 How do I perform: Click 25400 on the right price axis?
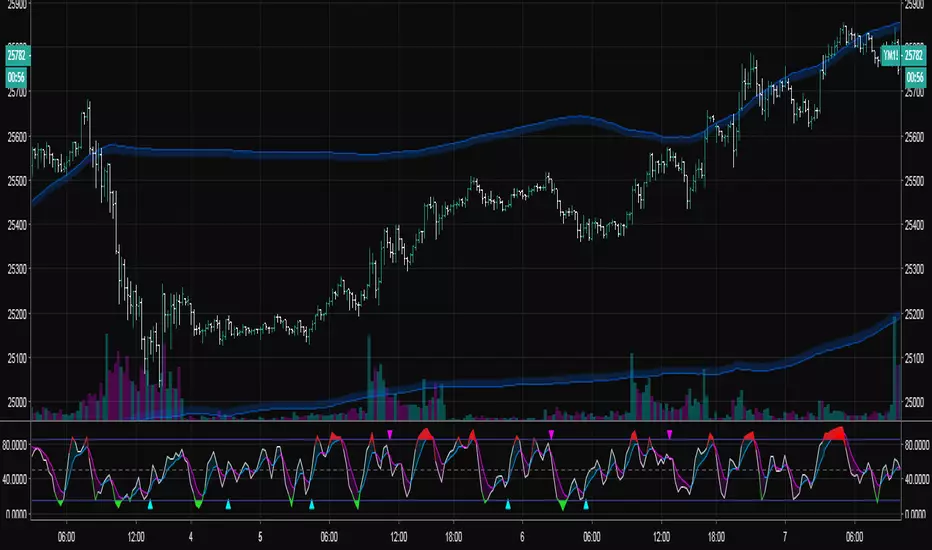click(915, 225)
